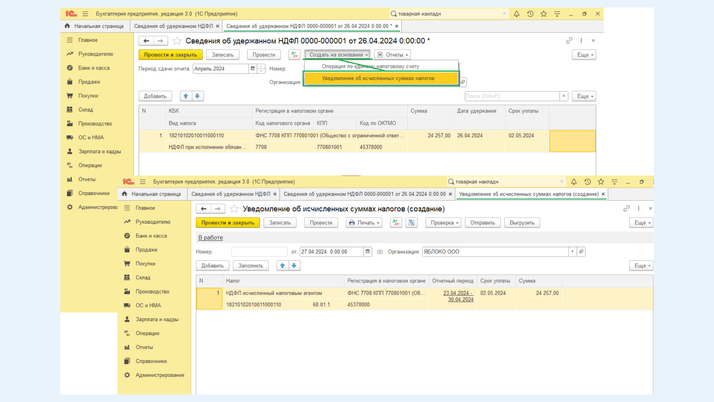Open calendar picker for Апрель 2024 period
Viewport: 714px width, 402px height.
coord(253,69)
